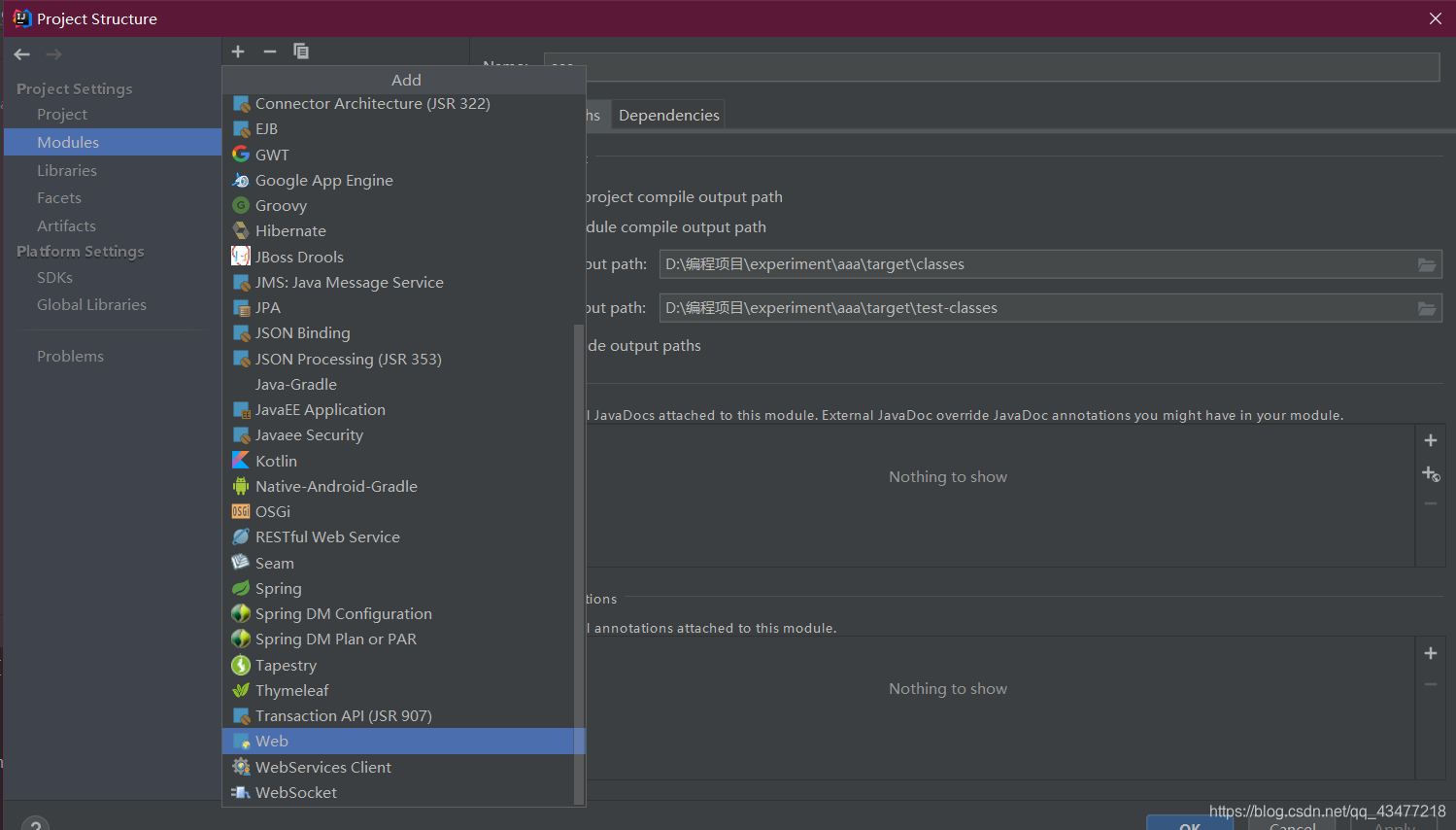
Task: Specify JavaDoc URL with the plus-globe icon
Action: pyautogui.click(x=1431, y=474)
